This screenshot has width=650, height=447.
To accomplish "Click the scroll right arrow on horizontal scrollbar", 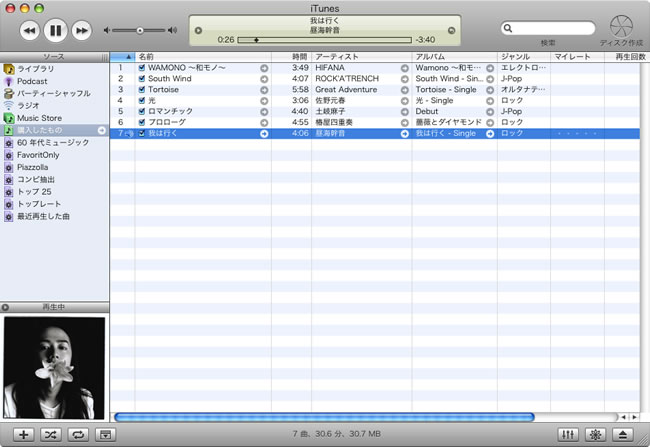I will point(634,417).
